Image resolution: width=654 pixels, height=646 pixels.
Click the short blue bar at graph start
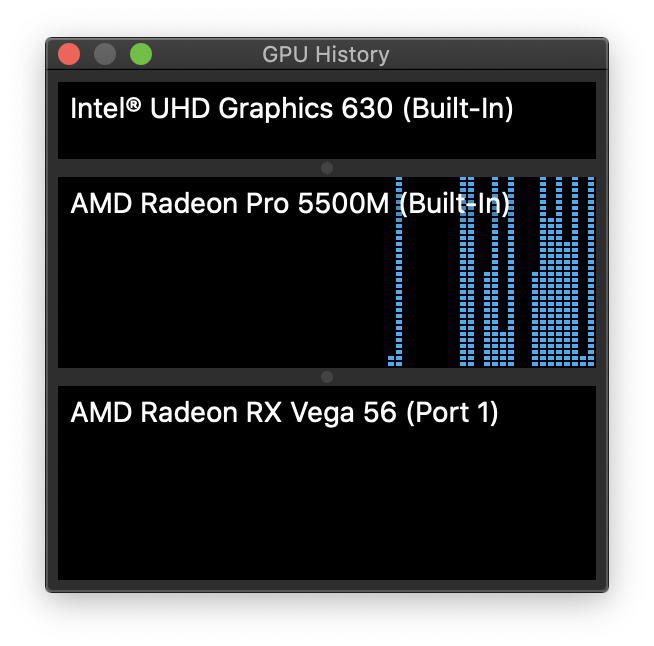(x=391, y=361)
